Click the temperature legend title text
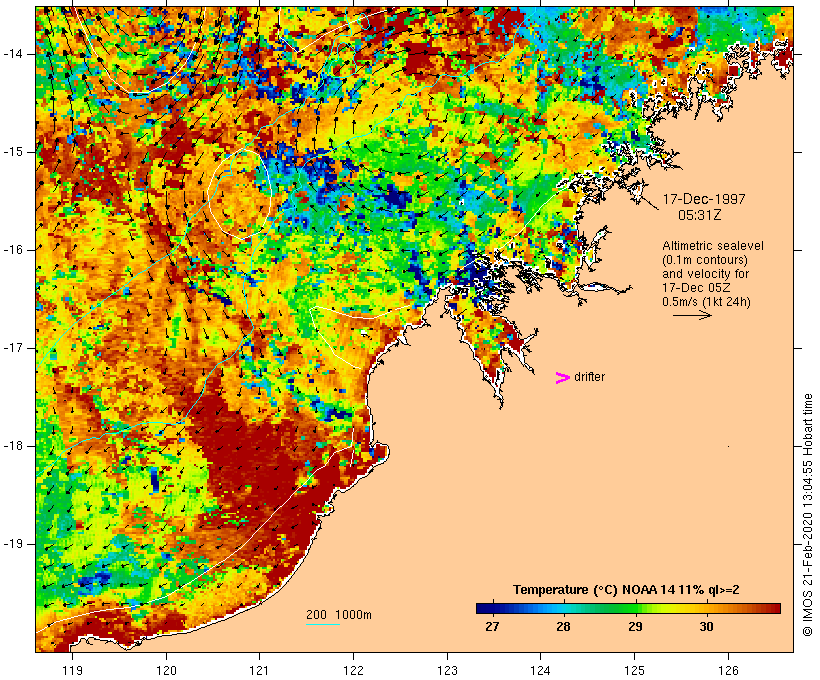820x680 pixels. click(626, 590)
